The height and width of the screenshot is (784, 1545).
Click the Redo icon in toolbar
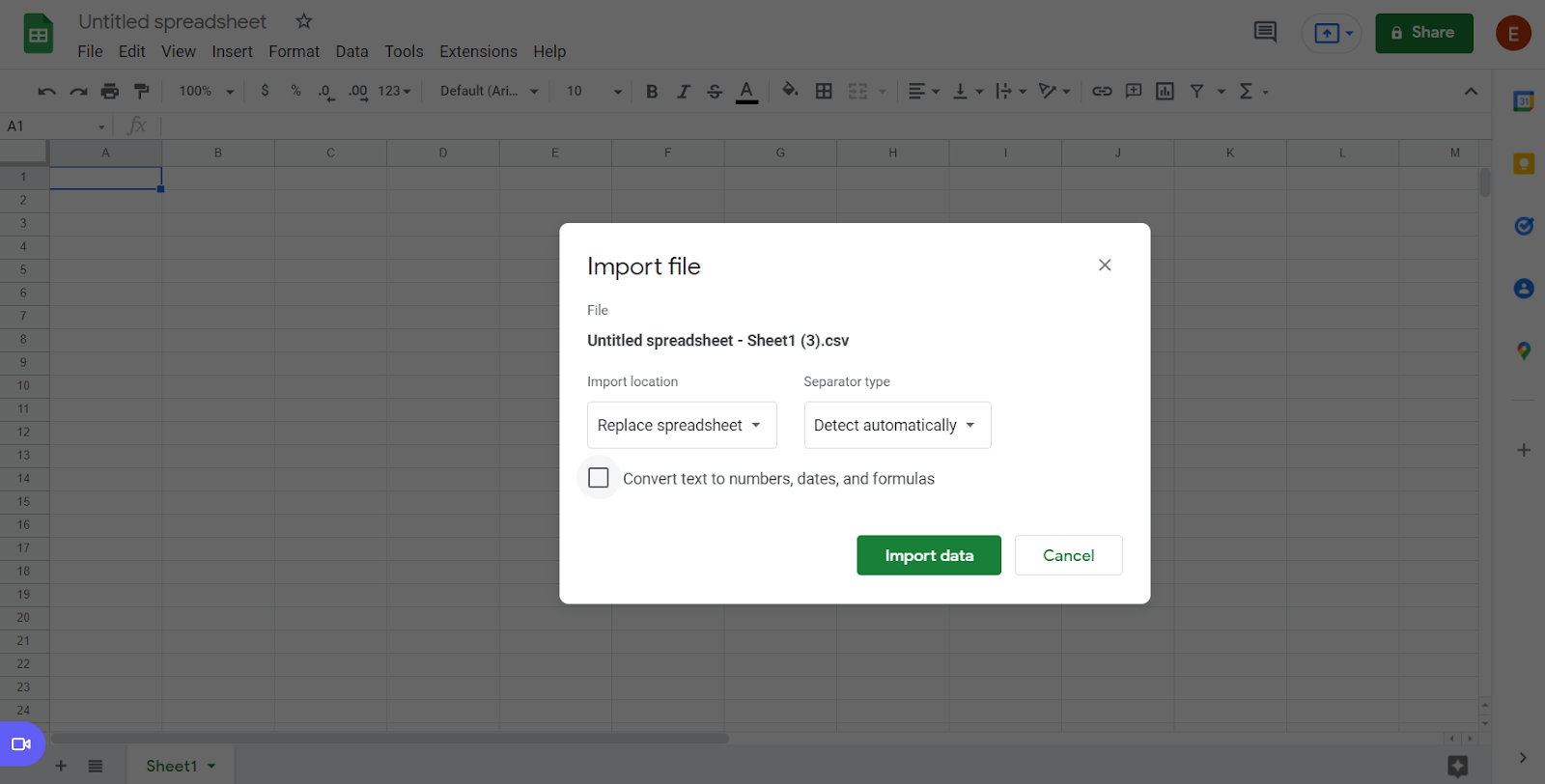pyautogui.click(x=78, y=91)
